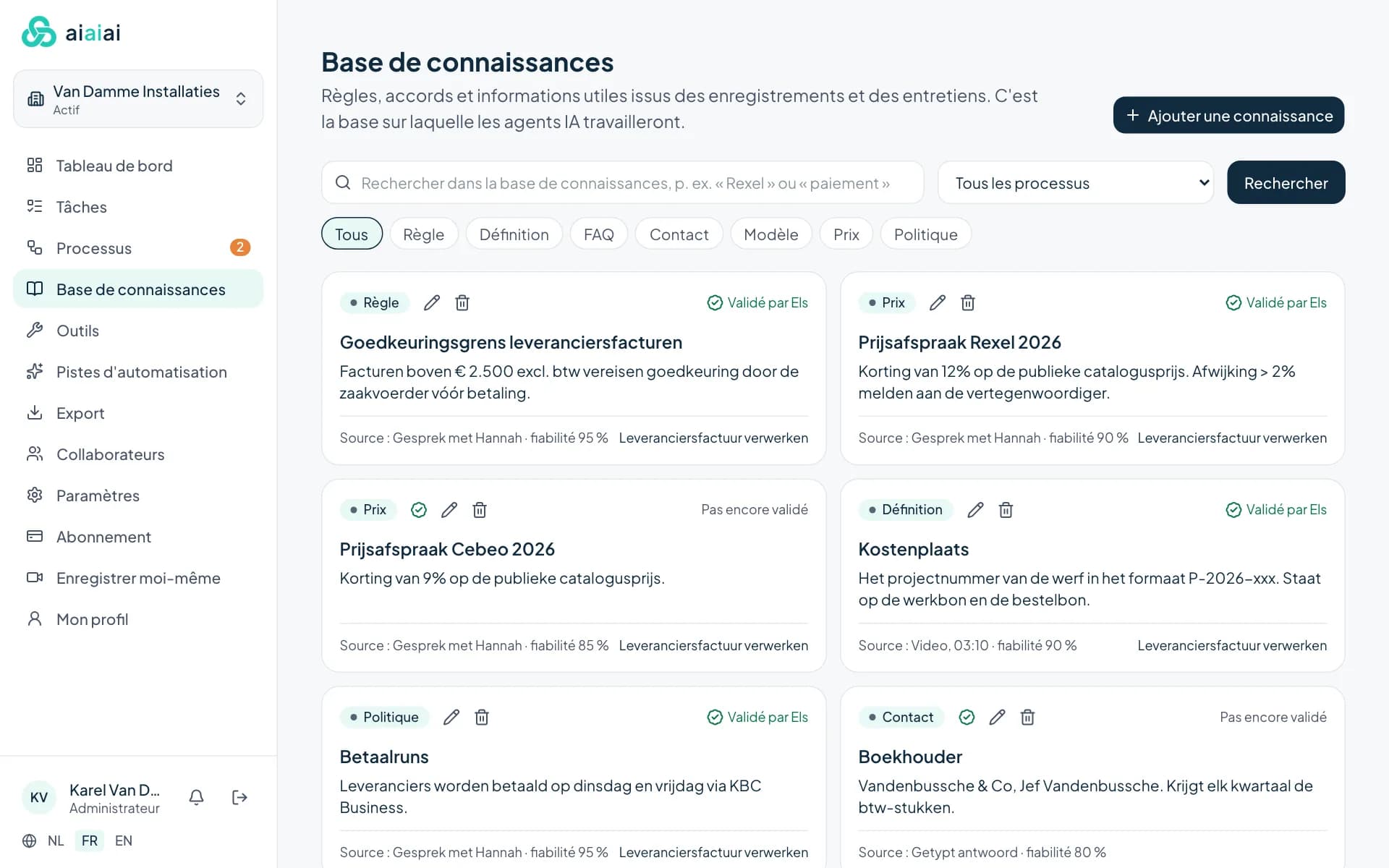The height and width of the screenshot is (868, 1389).
Task: Switch language to EN
Action: tap(124, 841)
